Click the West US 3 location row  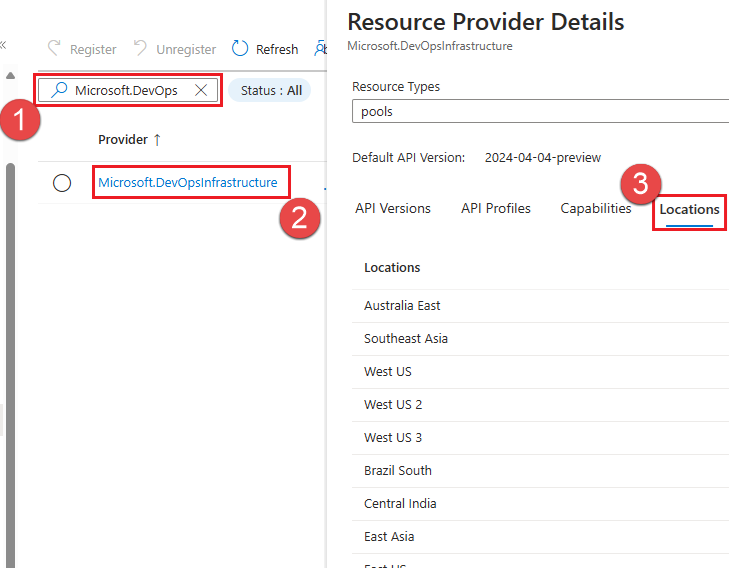541,438
